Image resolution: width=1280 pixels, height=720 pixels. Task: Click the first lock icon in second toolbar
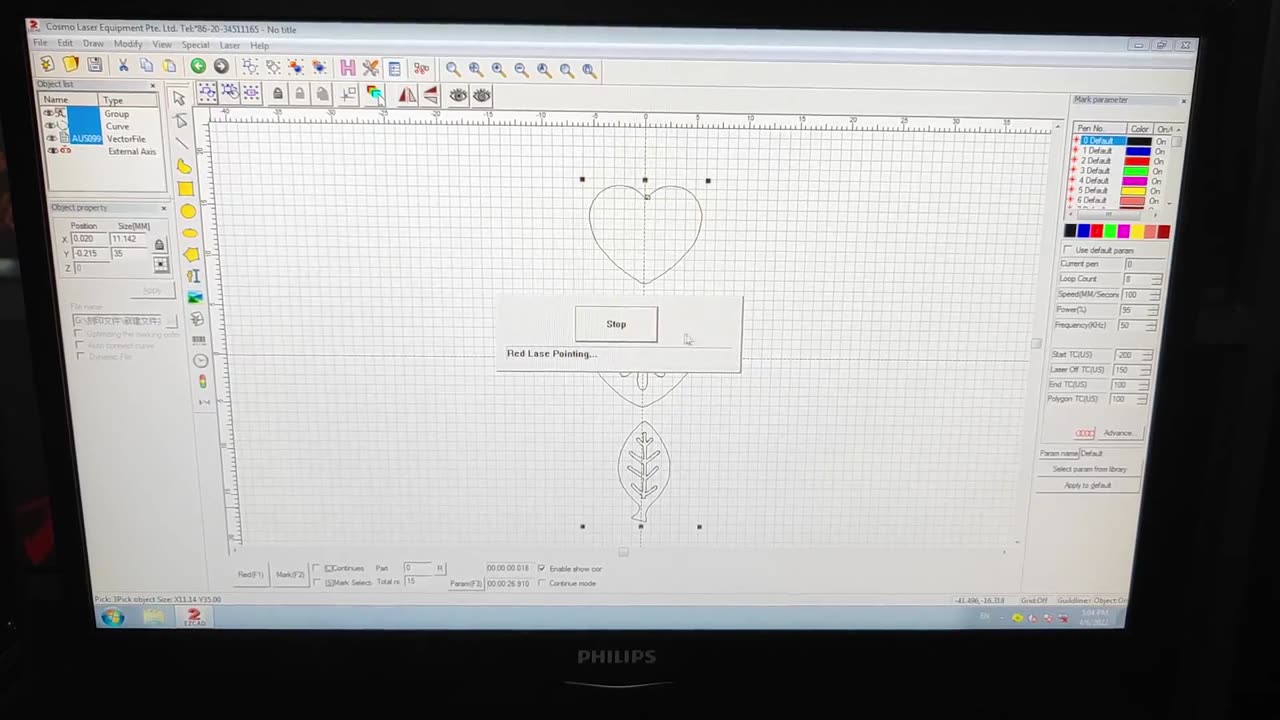pos(278,94)
